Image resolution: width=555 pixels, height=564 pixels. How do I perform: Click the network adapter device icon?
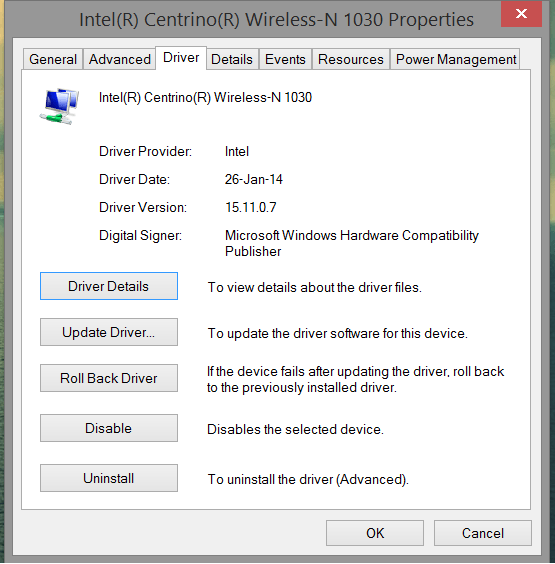pyautogui.click(x=59, y=106)
